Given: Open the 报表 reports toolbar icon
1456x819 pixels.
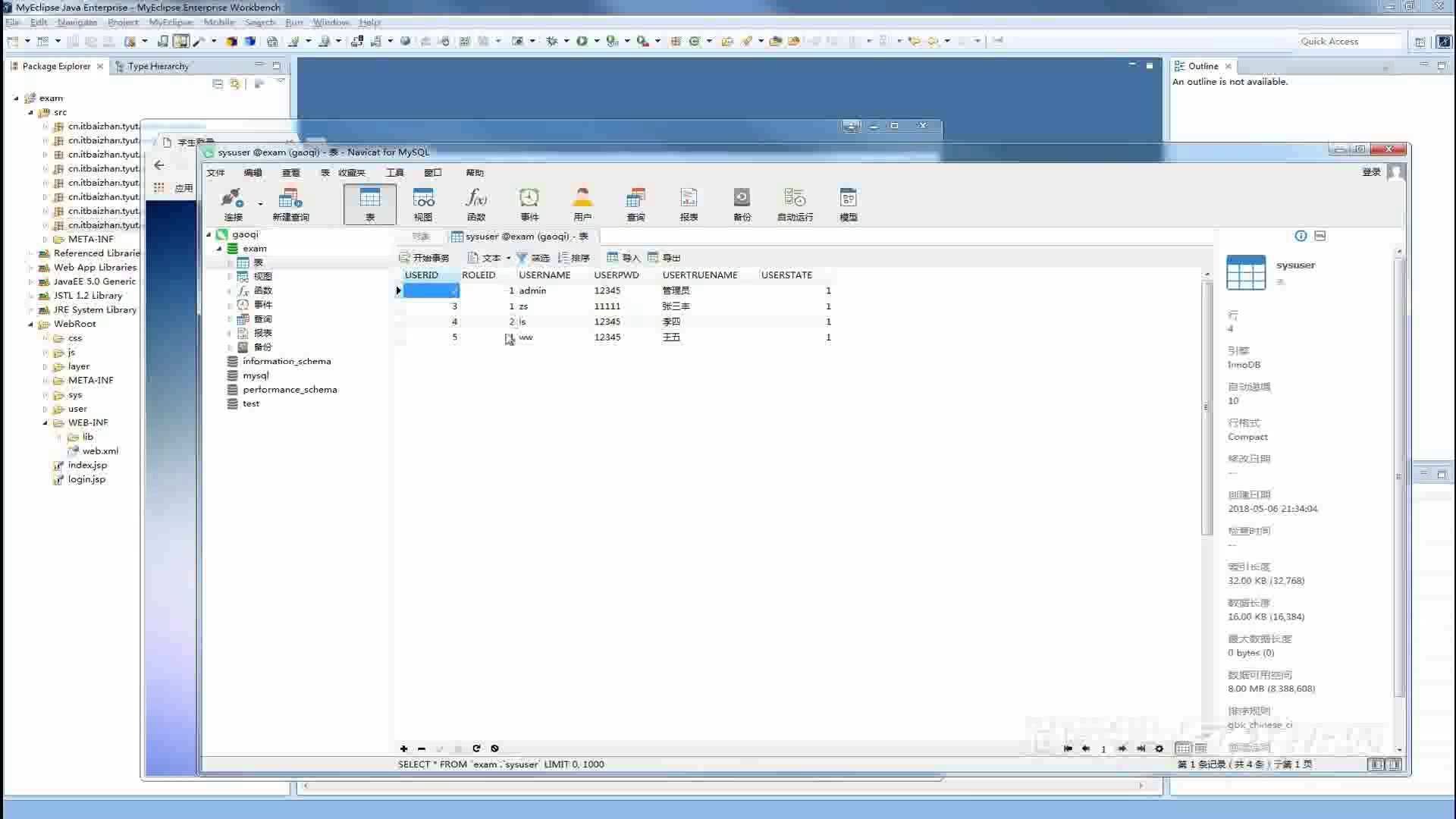Looking at the screenshot, I should 689,203.
